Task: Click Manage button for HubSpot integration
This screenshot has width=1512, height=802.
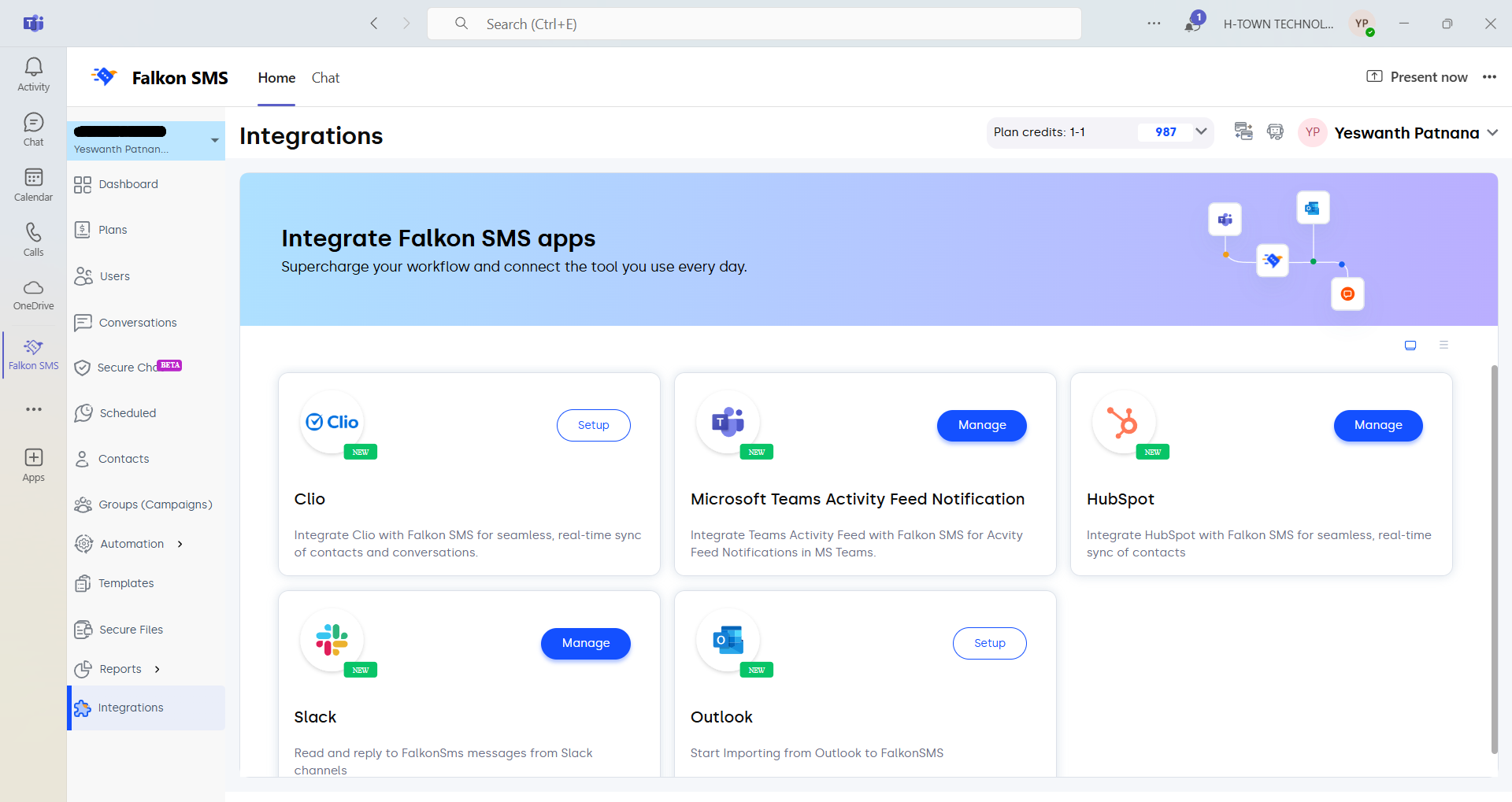Action: pyautogui.click(x=1377, y=425)
